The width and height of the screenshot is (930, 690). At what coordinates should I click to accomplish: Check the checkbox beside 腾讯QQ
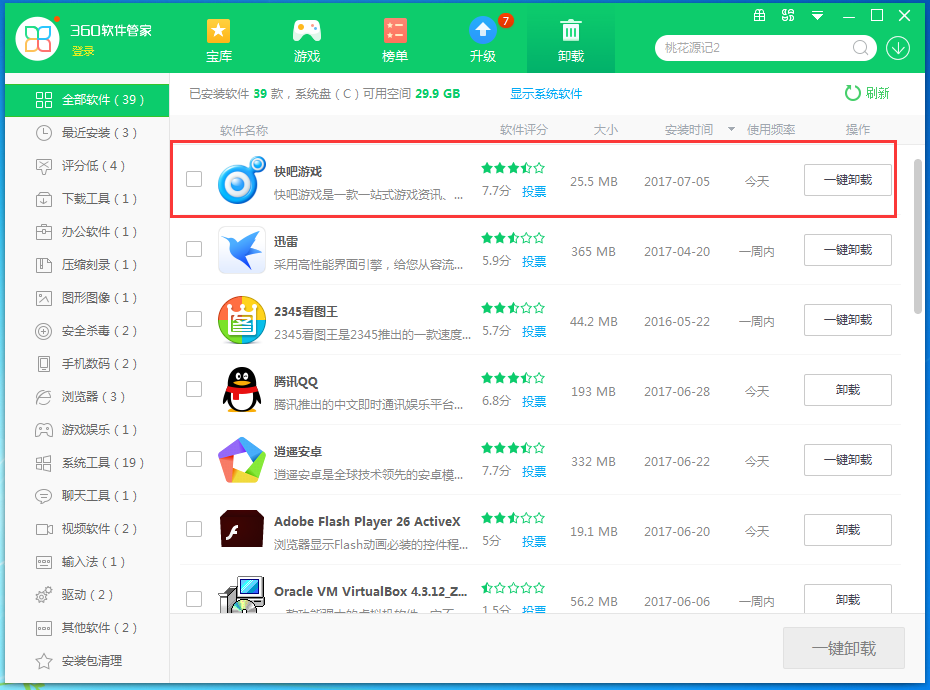pos(194,390)
